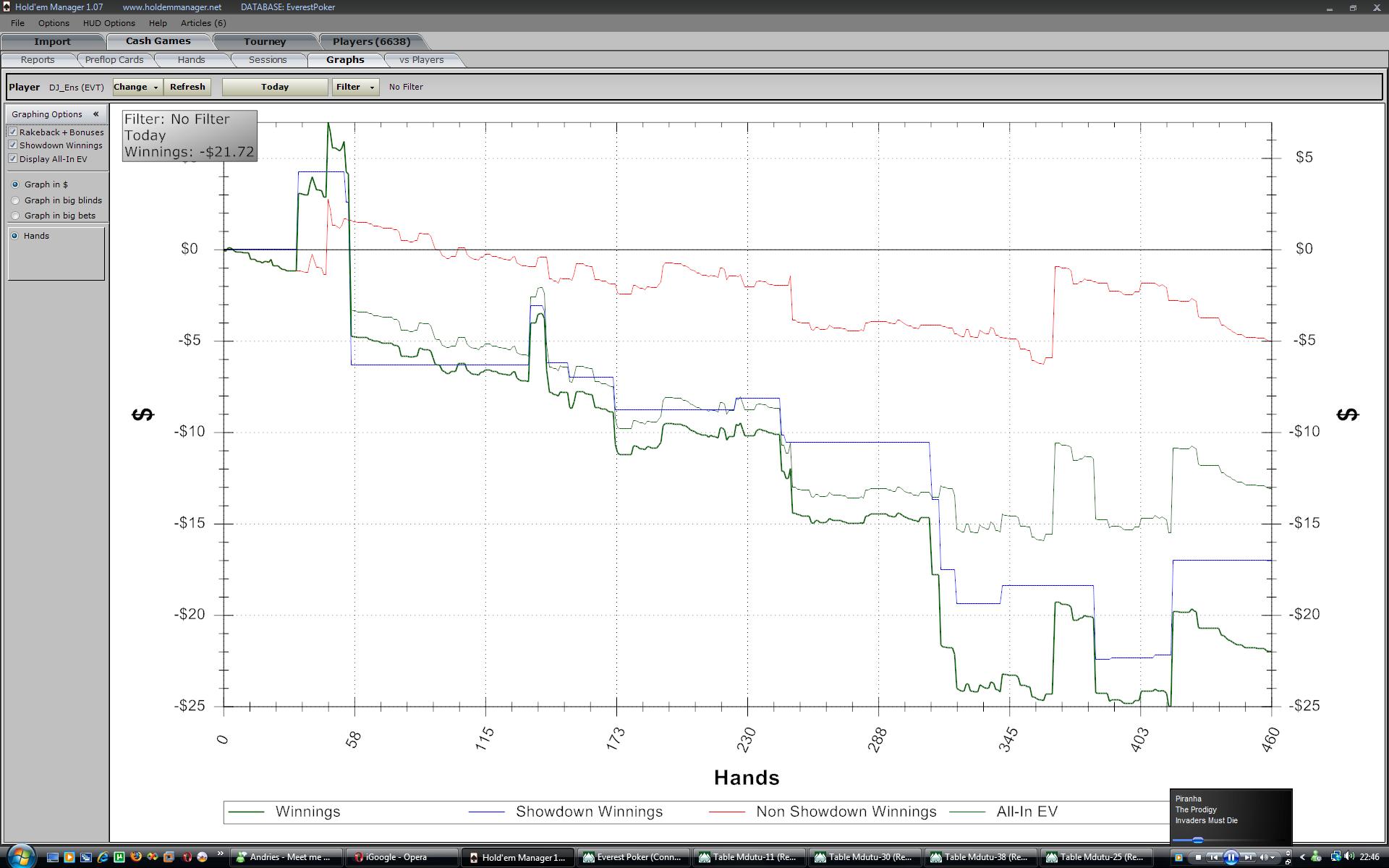Open Table Mdutu-25 taskbar window

(x=1096, y=857)
